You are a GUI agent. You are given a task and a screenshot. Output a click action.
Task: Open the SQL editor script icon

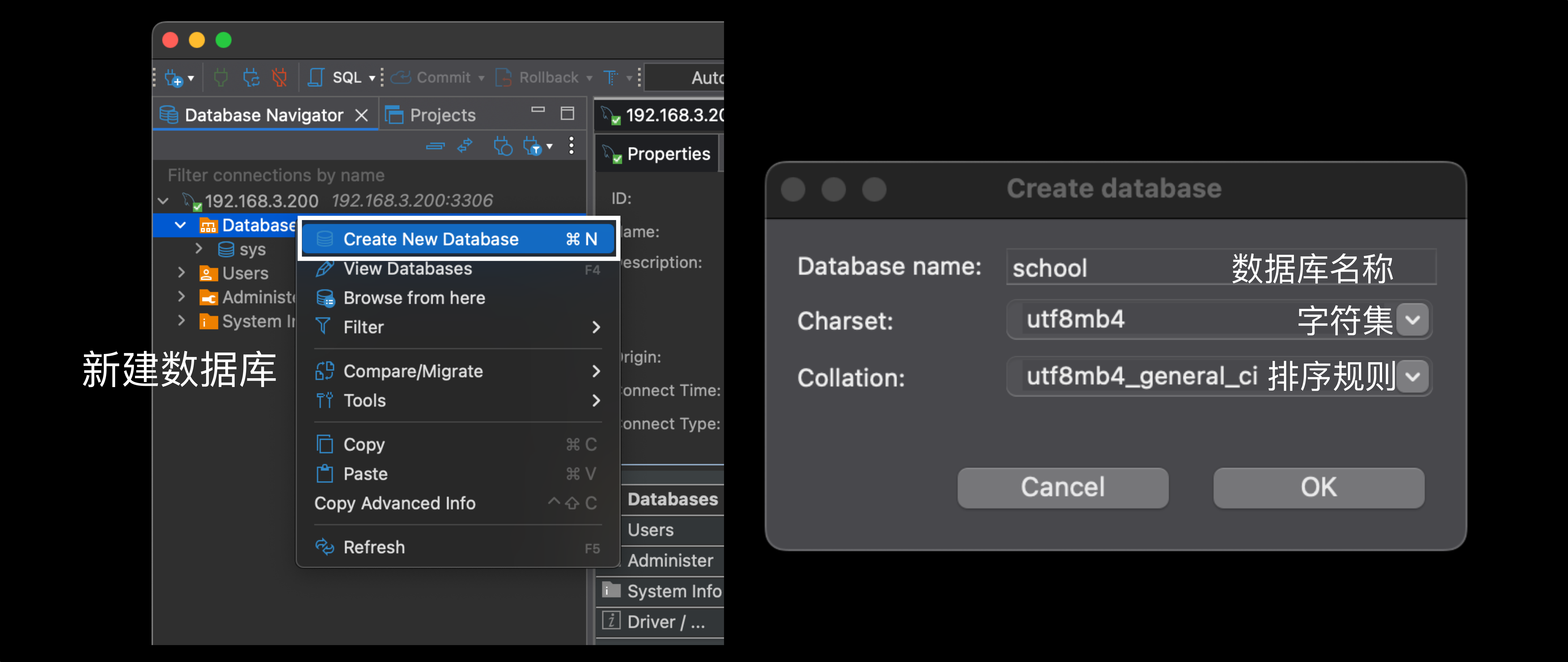(x=316, y=77)
